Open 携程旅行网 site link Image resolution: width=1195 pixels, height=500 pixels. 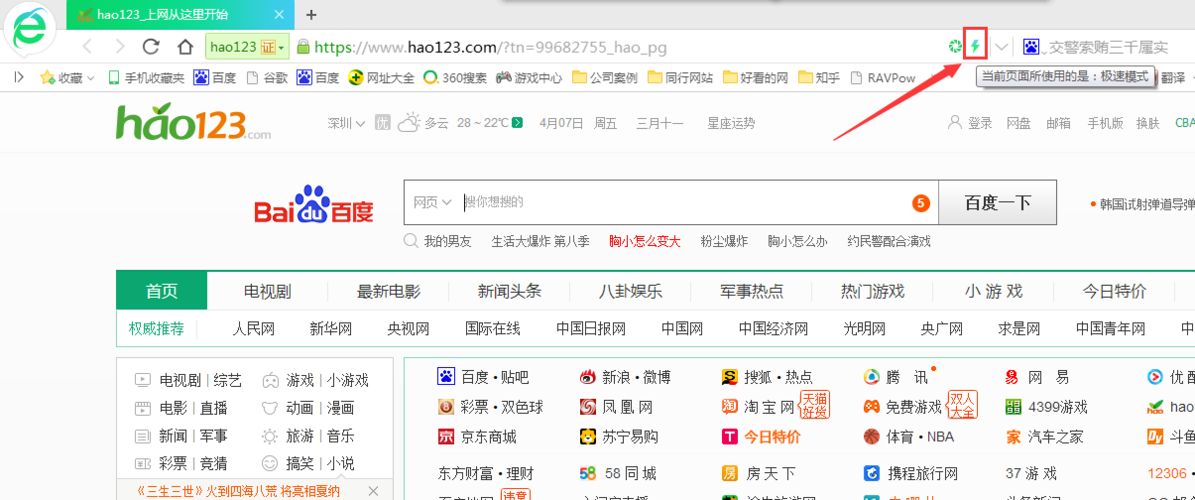click(910, 473)
